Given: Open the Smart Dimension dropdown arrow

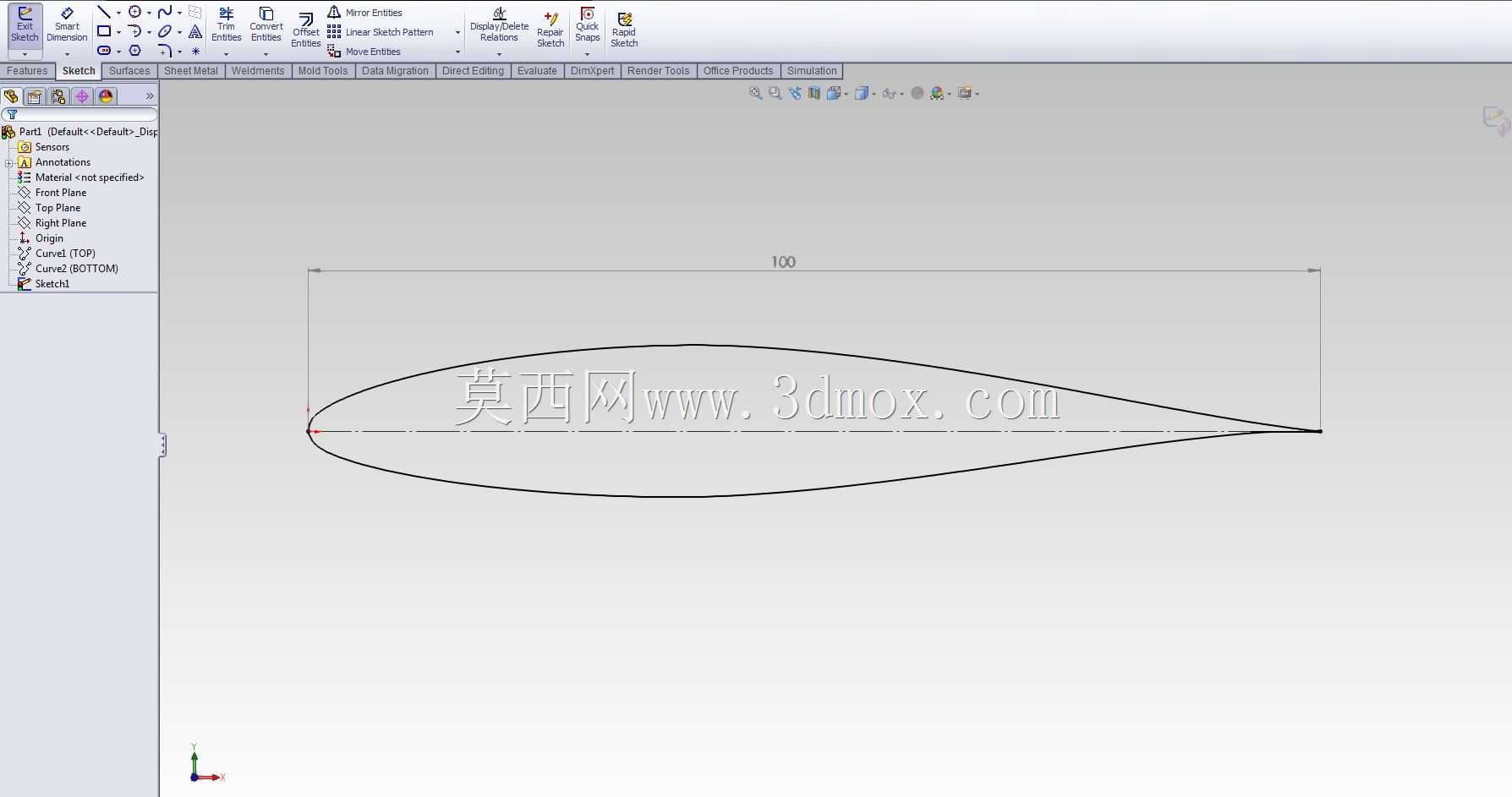Looking at the screenshot, I should [x=67, y=54].
